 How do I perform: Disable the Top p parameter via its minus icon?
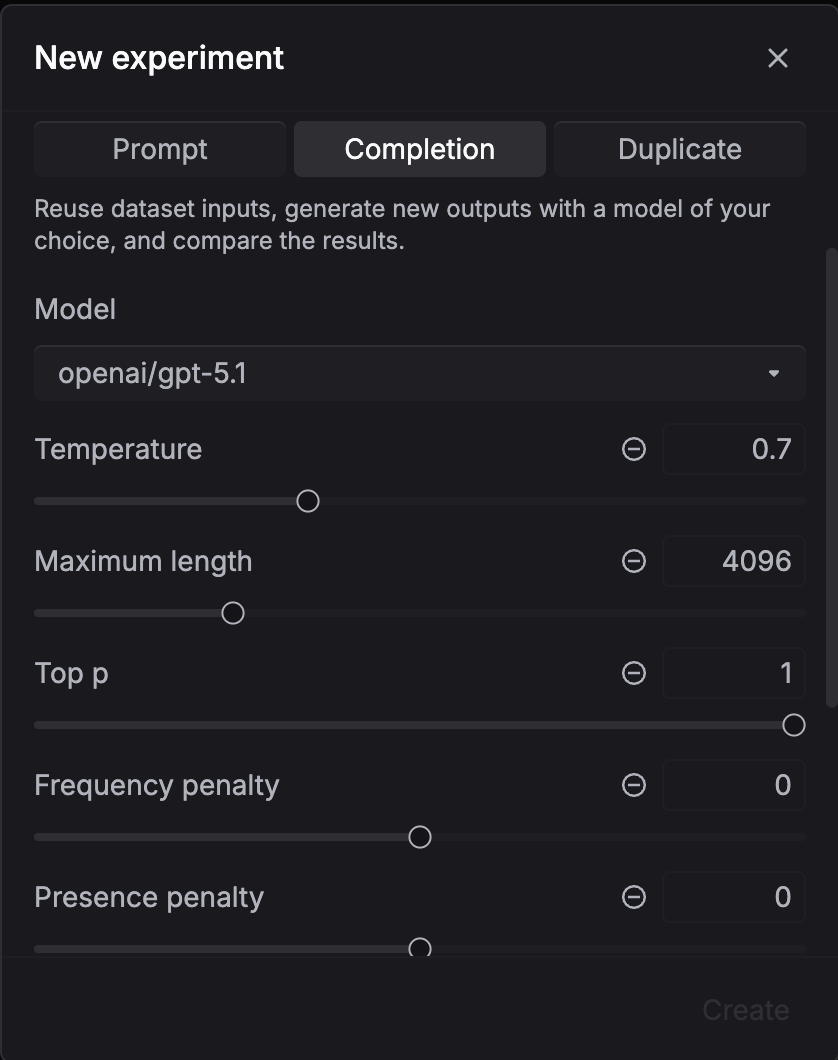point(633,674)
